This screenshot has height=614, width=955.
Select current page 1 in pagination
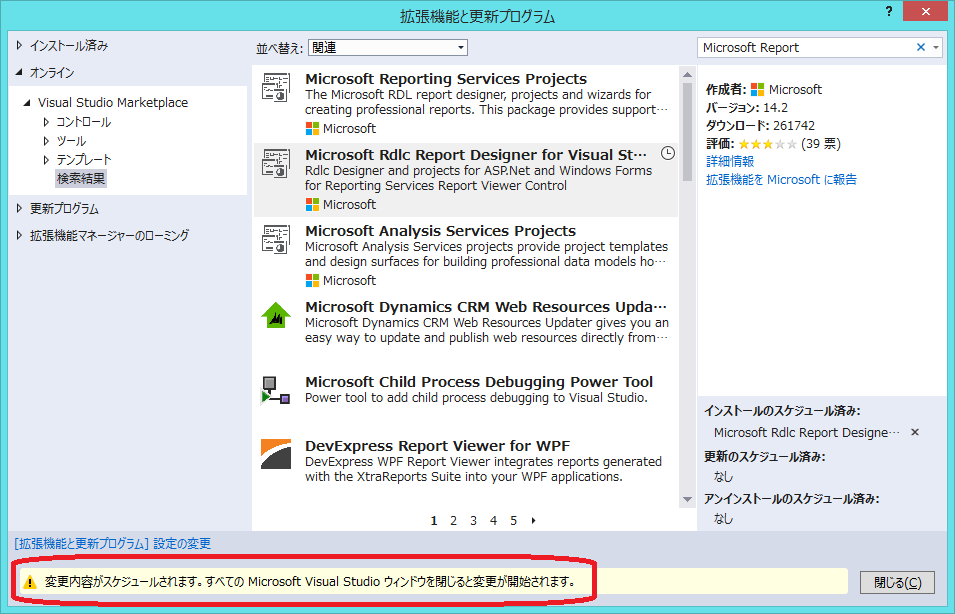click(434, 521)
